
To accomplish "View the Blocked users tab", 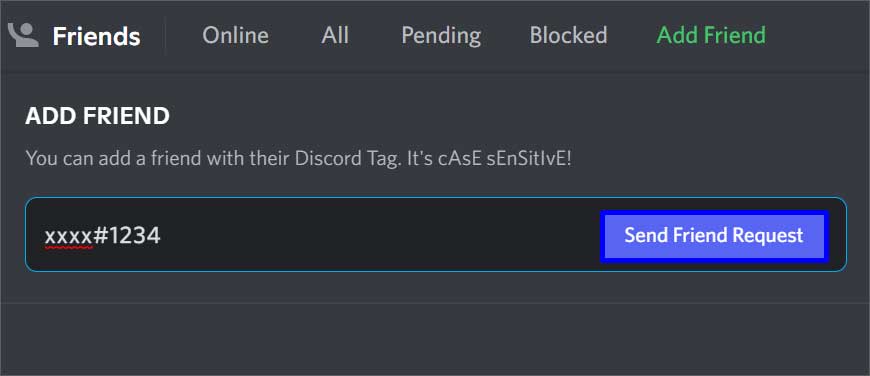I will 568,35.
